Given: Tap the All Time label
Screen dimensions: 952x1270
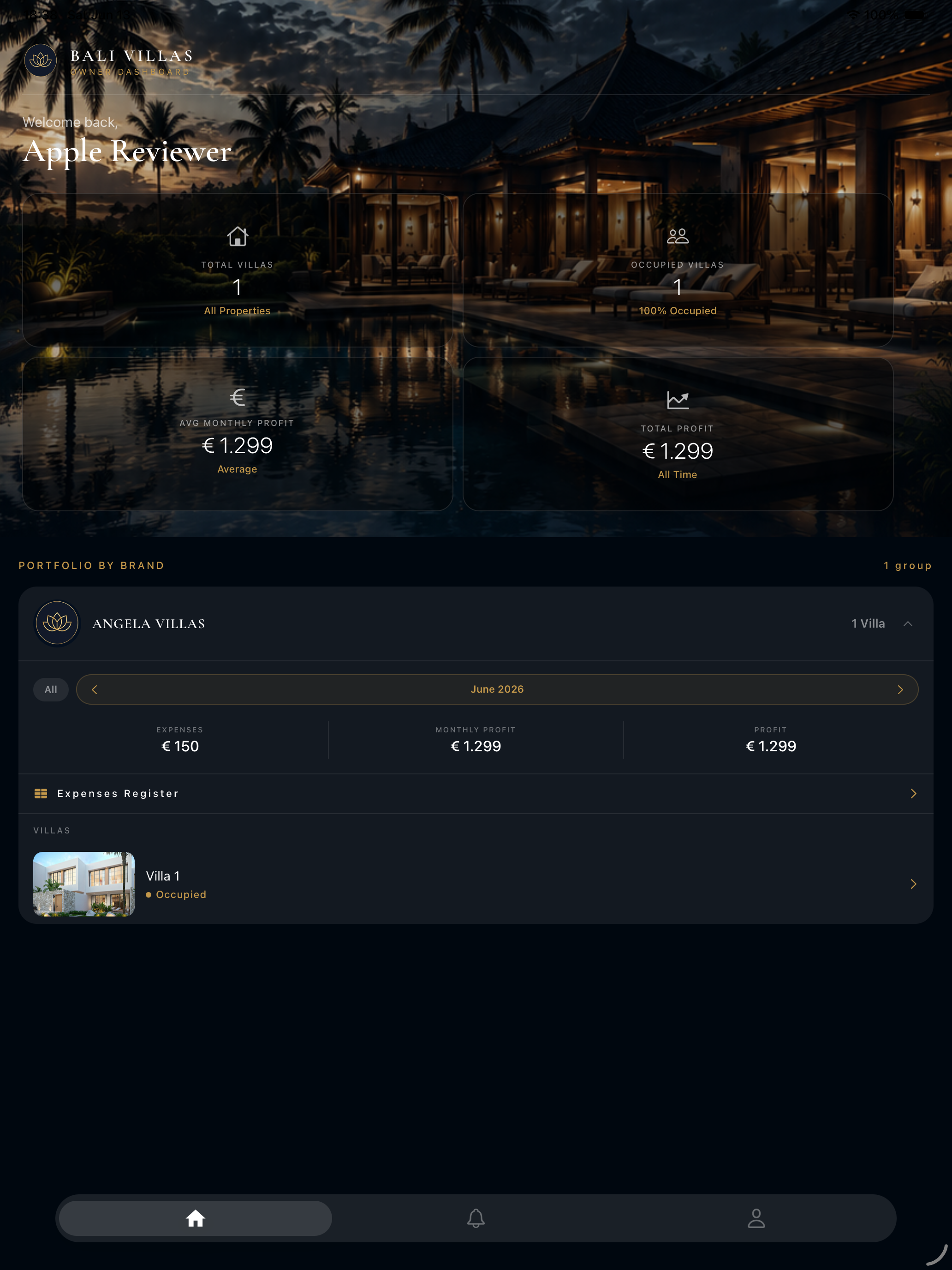Looking at the screenshot, I should click(x=678, y=475).
